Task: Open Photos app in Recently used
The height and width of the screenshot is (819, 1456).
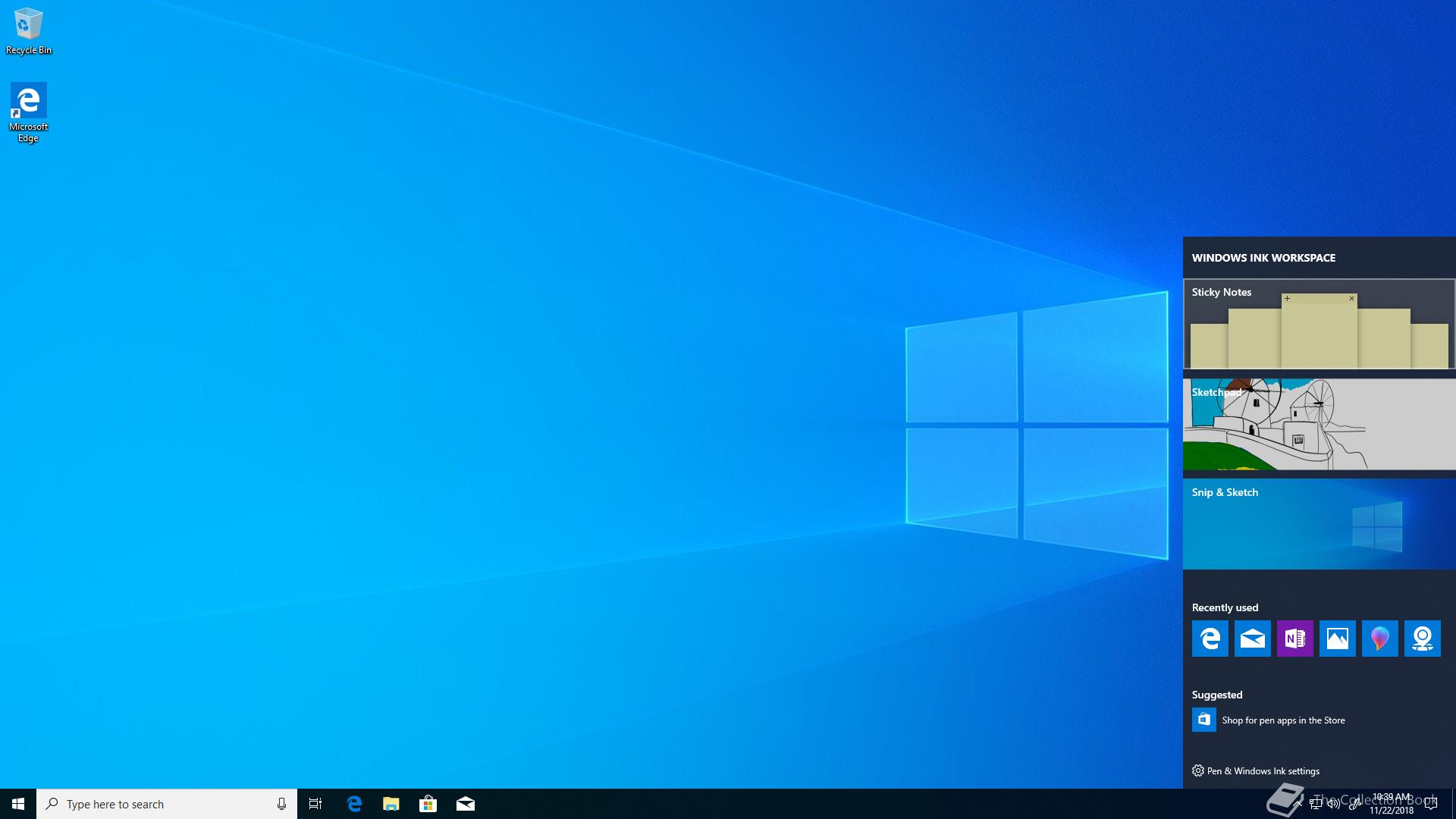Action: [x=1337, y=639]
